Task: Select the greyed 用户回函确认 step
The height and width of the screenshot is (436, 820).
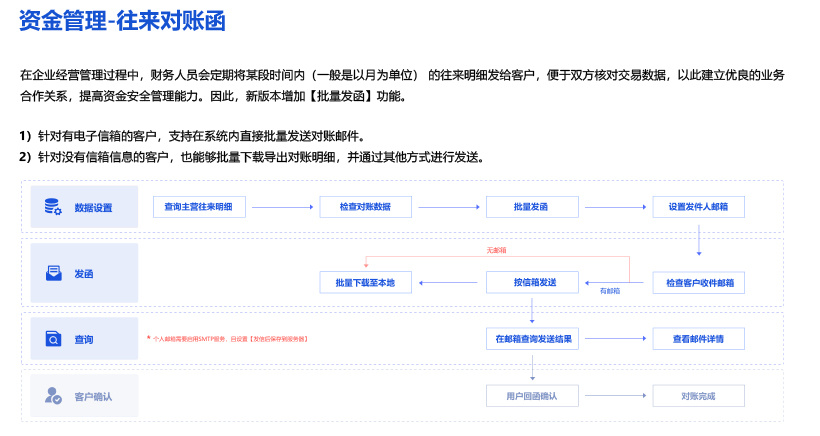Action: [531, 396]
